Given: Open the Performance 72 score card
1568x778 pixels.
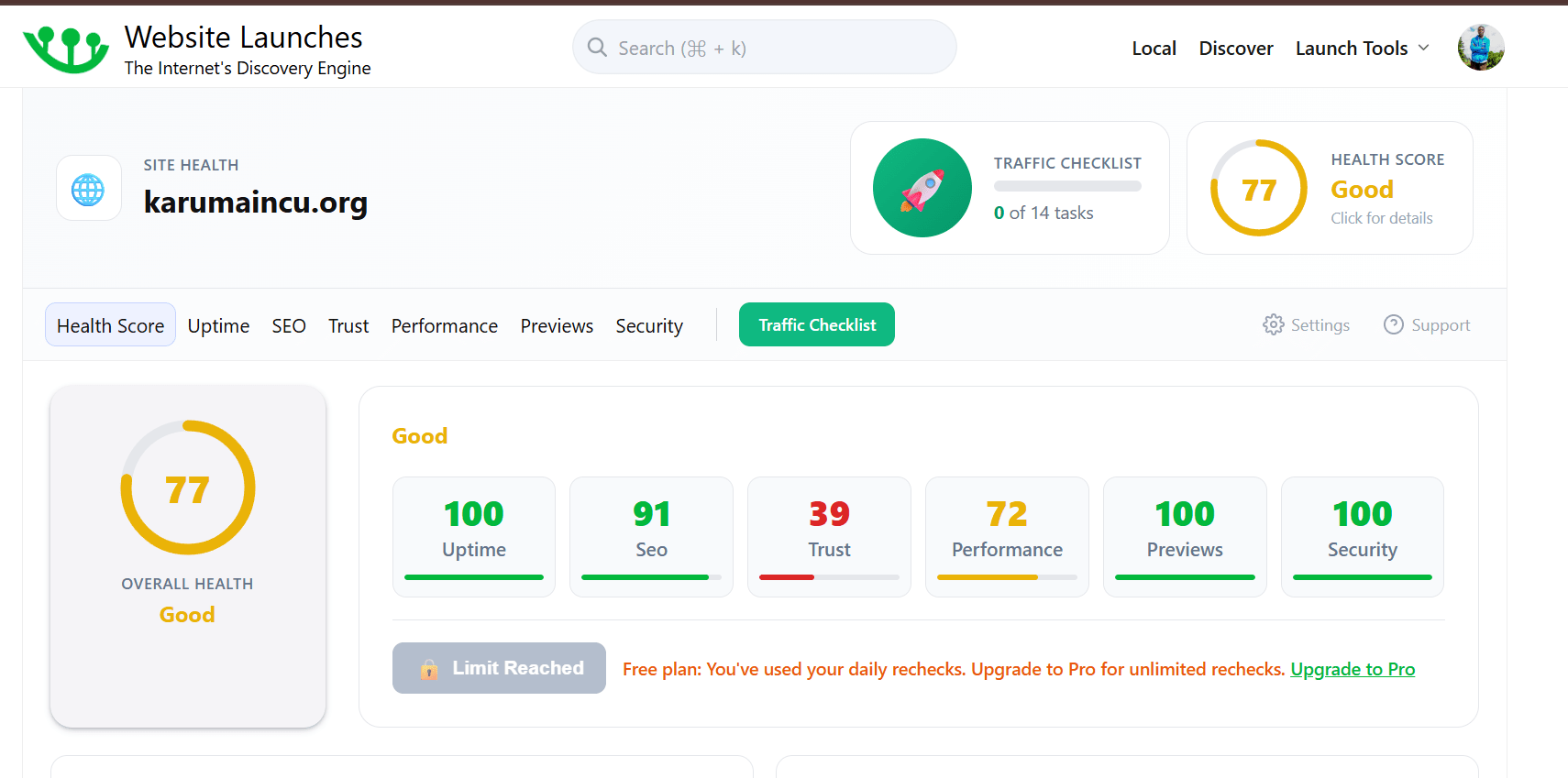Looking at the screenshot, I should coord(1007,537).
